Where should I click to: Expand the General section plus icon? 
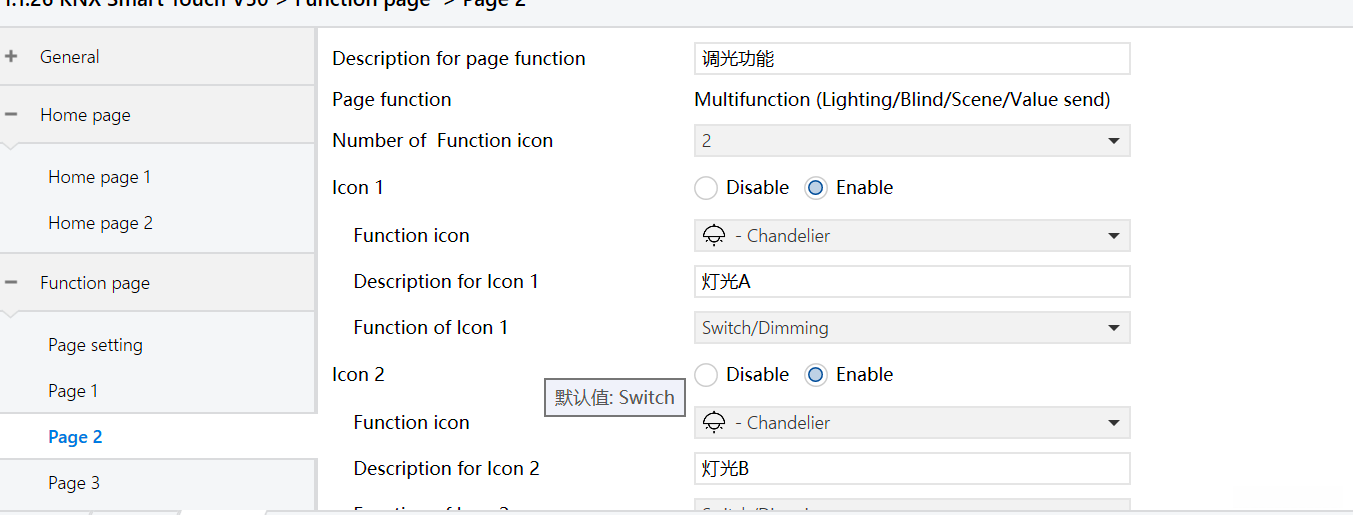click(x=11, y=57)
